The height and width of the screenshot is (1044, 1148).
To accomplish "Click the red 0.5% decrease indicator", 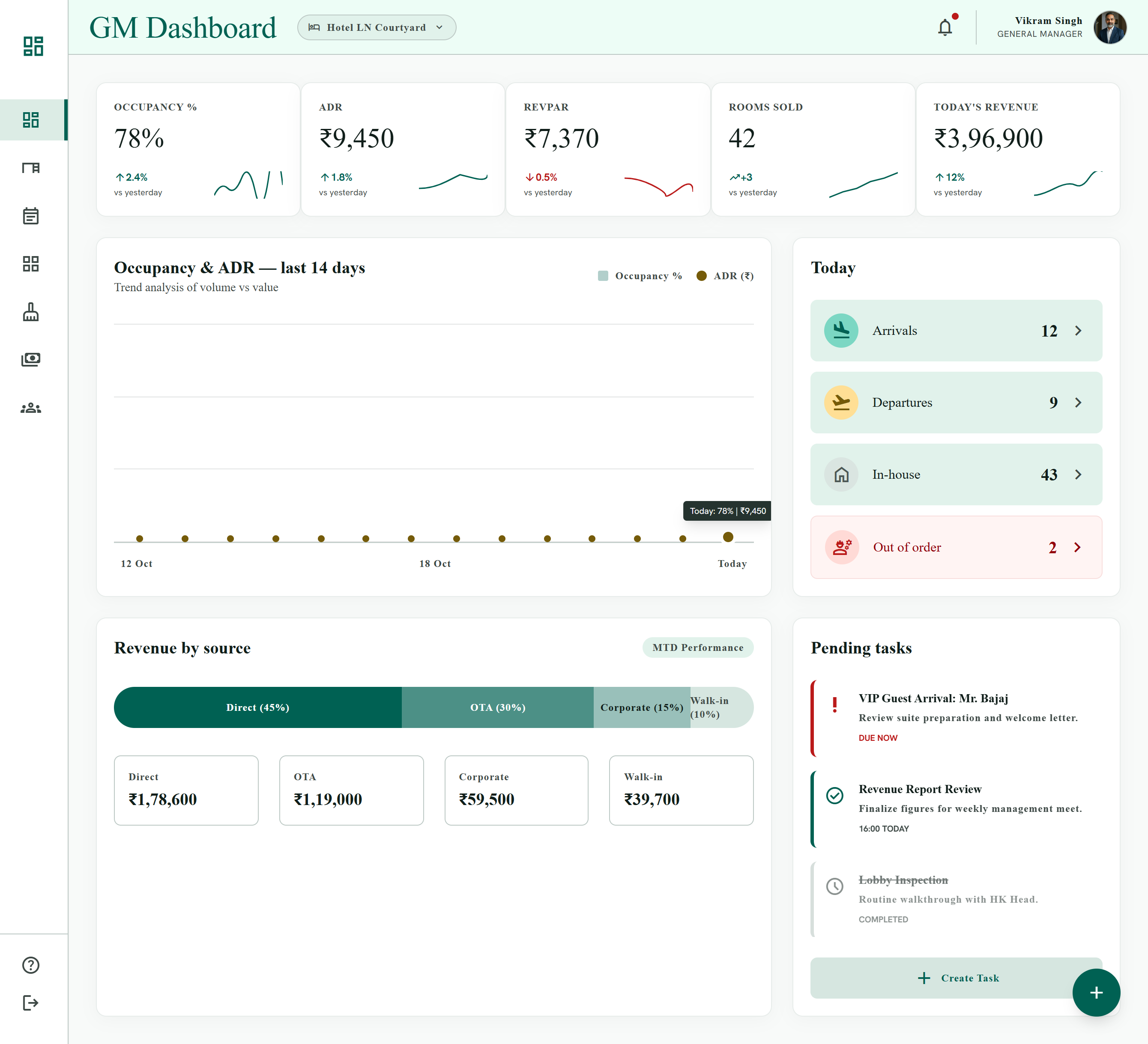I will tap(541, 177).
